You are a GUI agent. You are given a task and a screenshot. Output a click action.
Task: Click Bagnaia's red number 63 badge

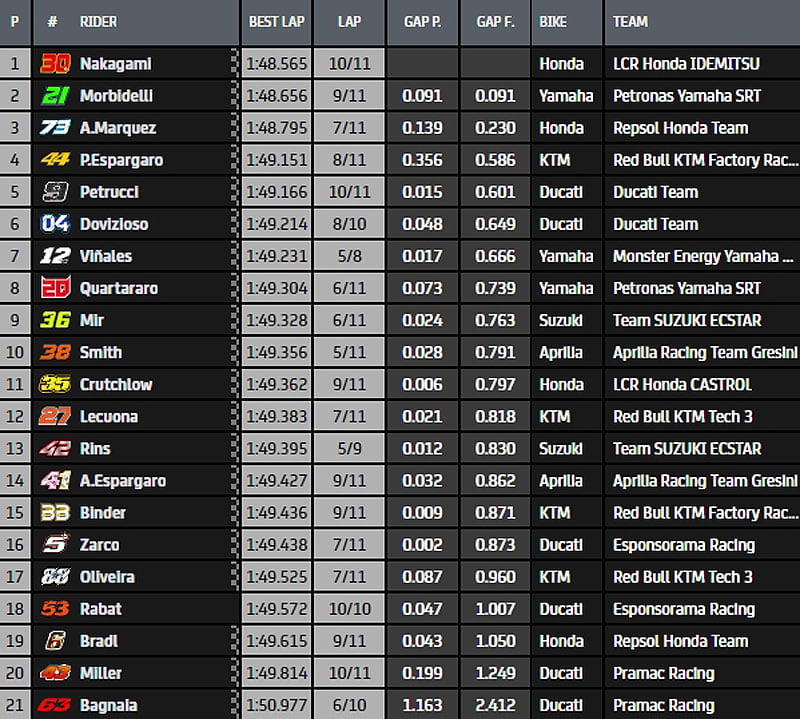pyautogui.click(x=55, y=705)
